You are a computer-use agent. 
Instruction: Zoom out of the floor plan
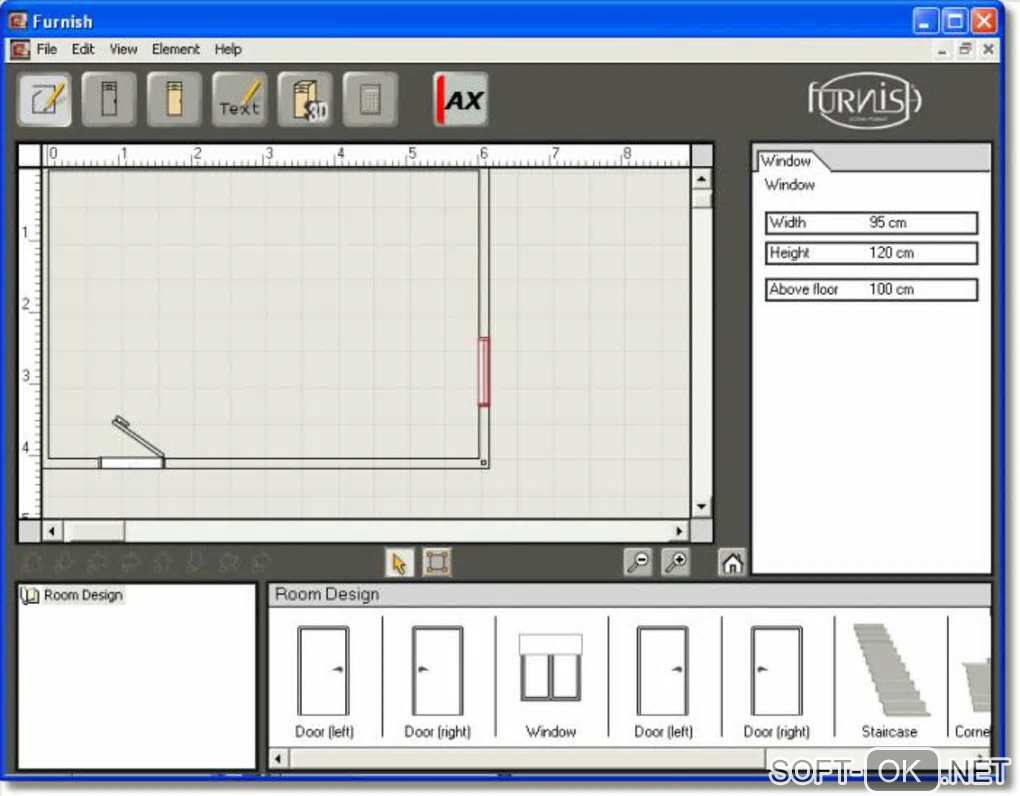pyautogui.click(x=638, y=562)
